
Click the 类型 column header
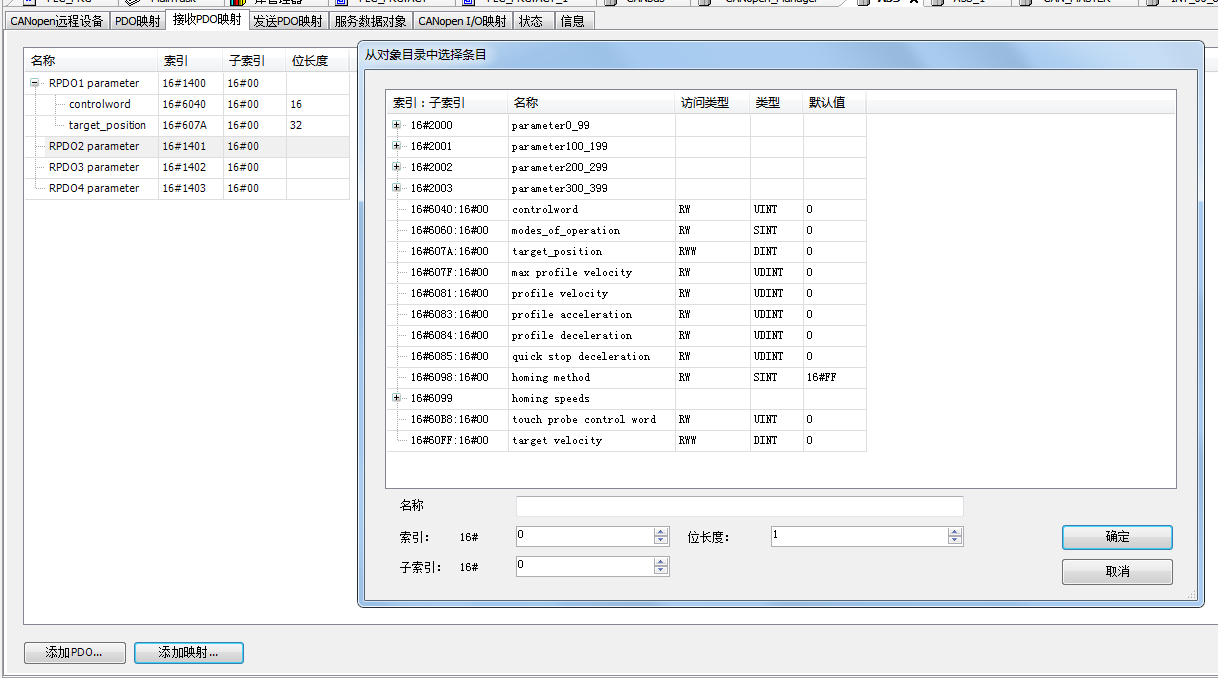776,102
